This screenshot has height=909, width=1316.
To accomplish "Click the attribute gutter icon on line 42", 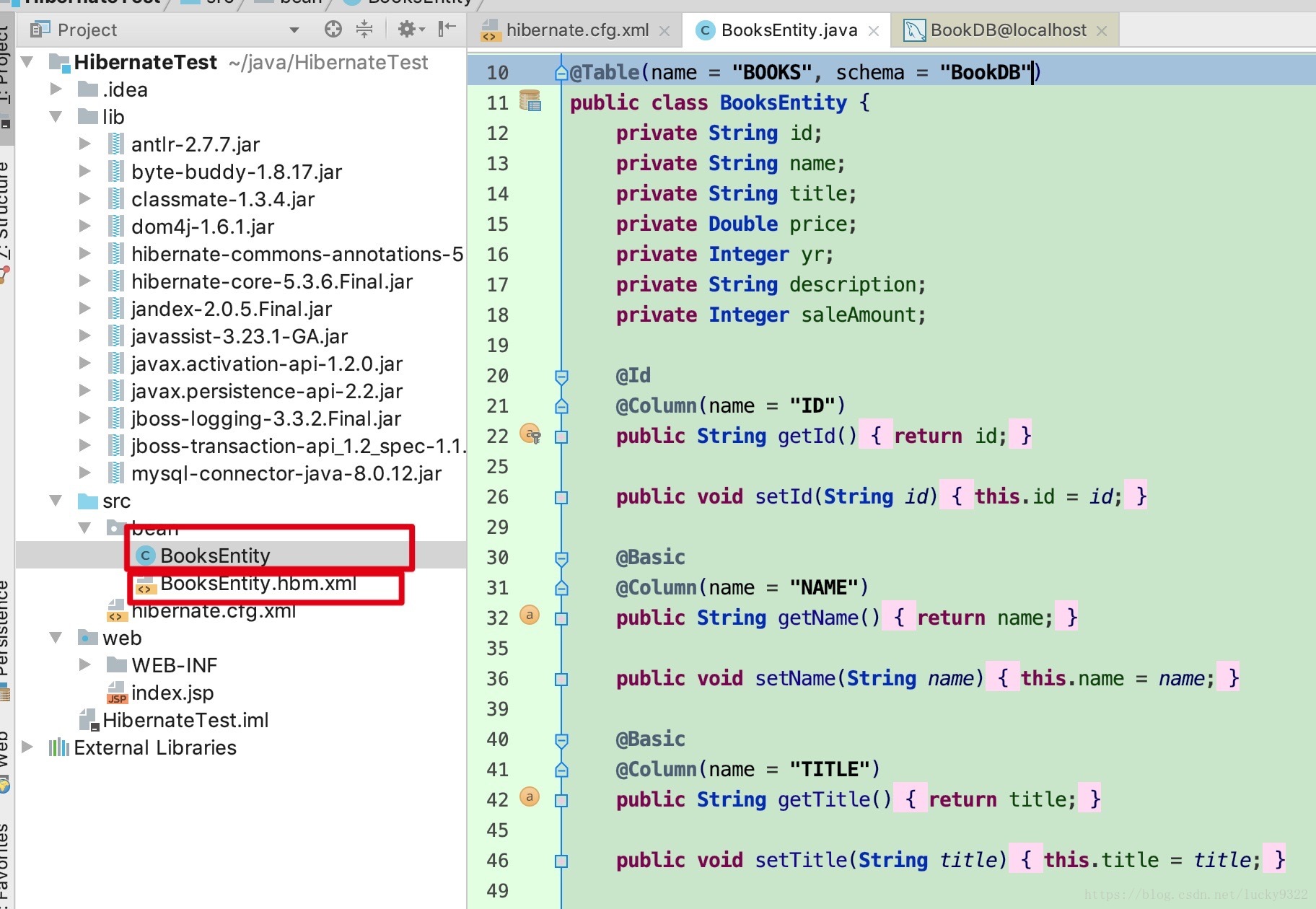I will click(530, 797).
